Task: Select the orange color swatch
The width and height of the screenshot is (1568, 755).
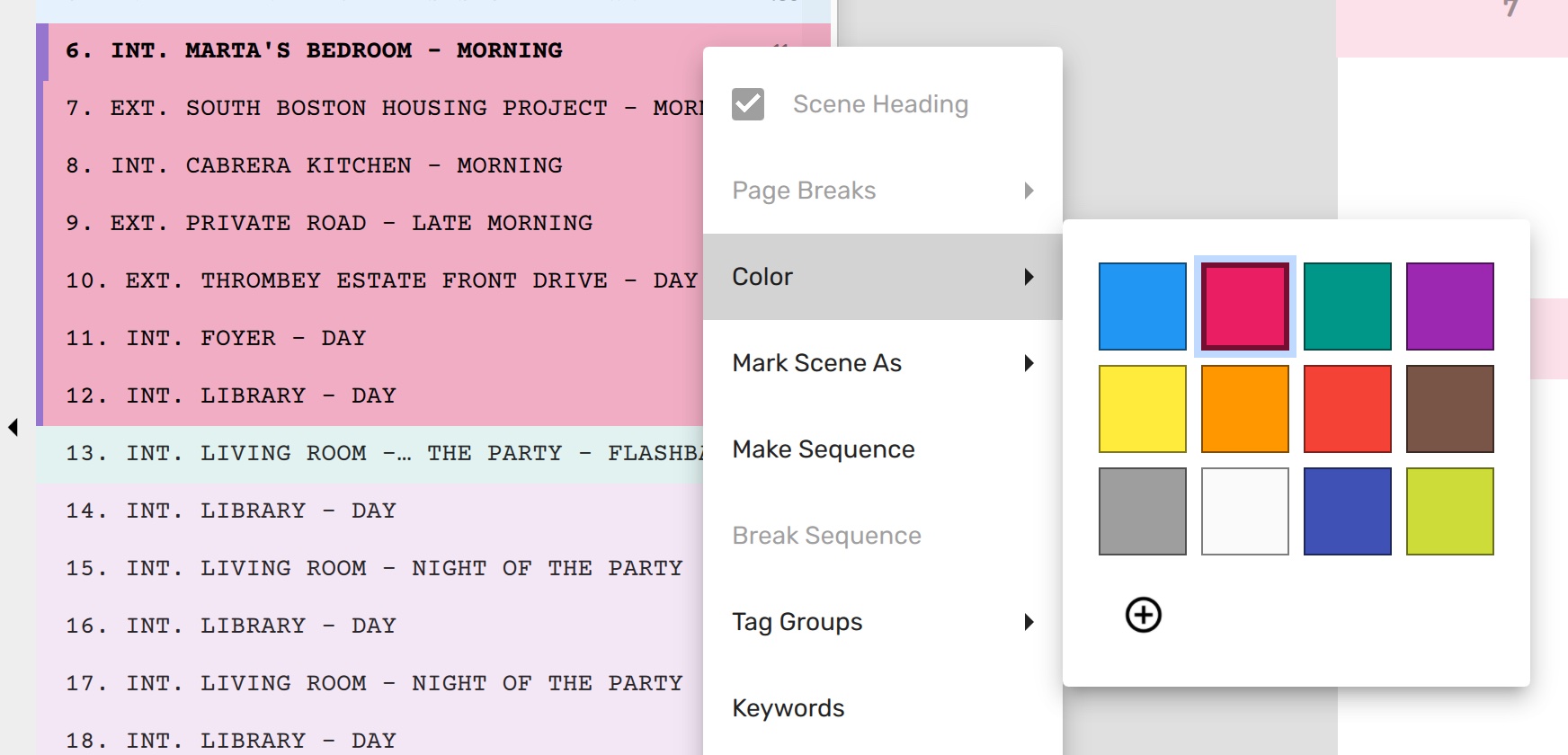Action: pyautogui.click(x=1244, y=409)
